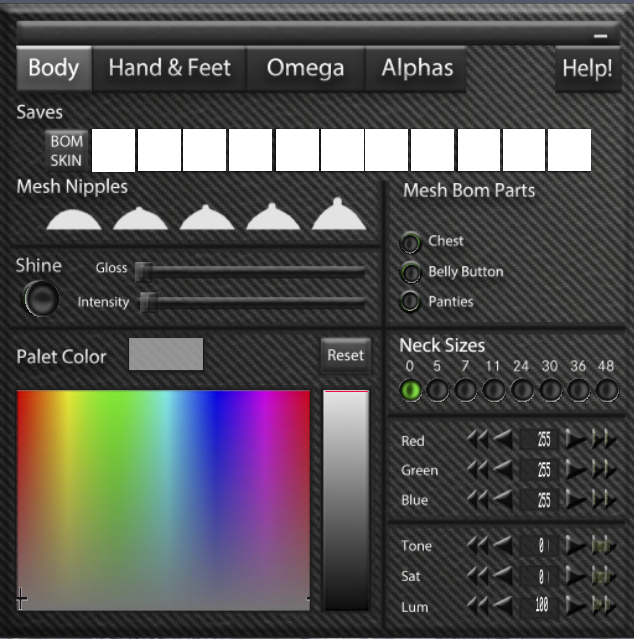This screenshot has width=634, height=639.
Task: Decrease Sat with single left arrow
Action: pyautogui.click(x=503, y=576)
